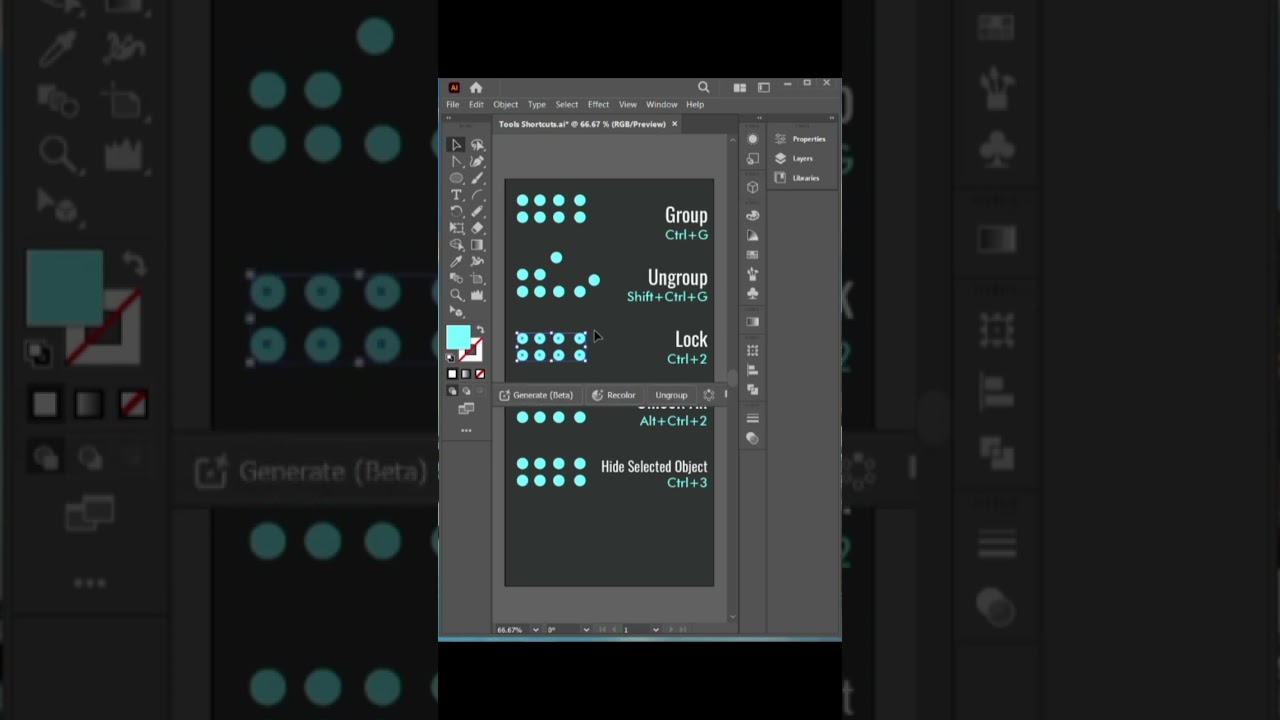Close the Tools Shortcuts.ai tab
This screenshot has height=720, width=1280.
674,124
